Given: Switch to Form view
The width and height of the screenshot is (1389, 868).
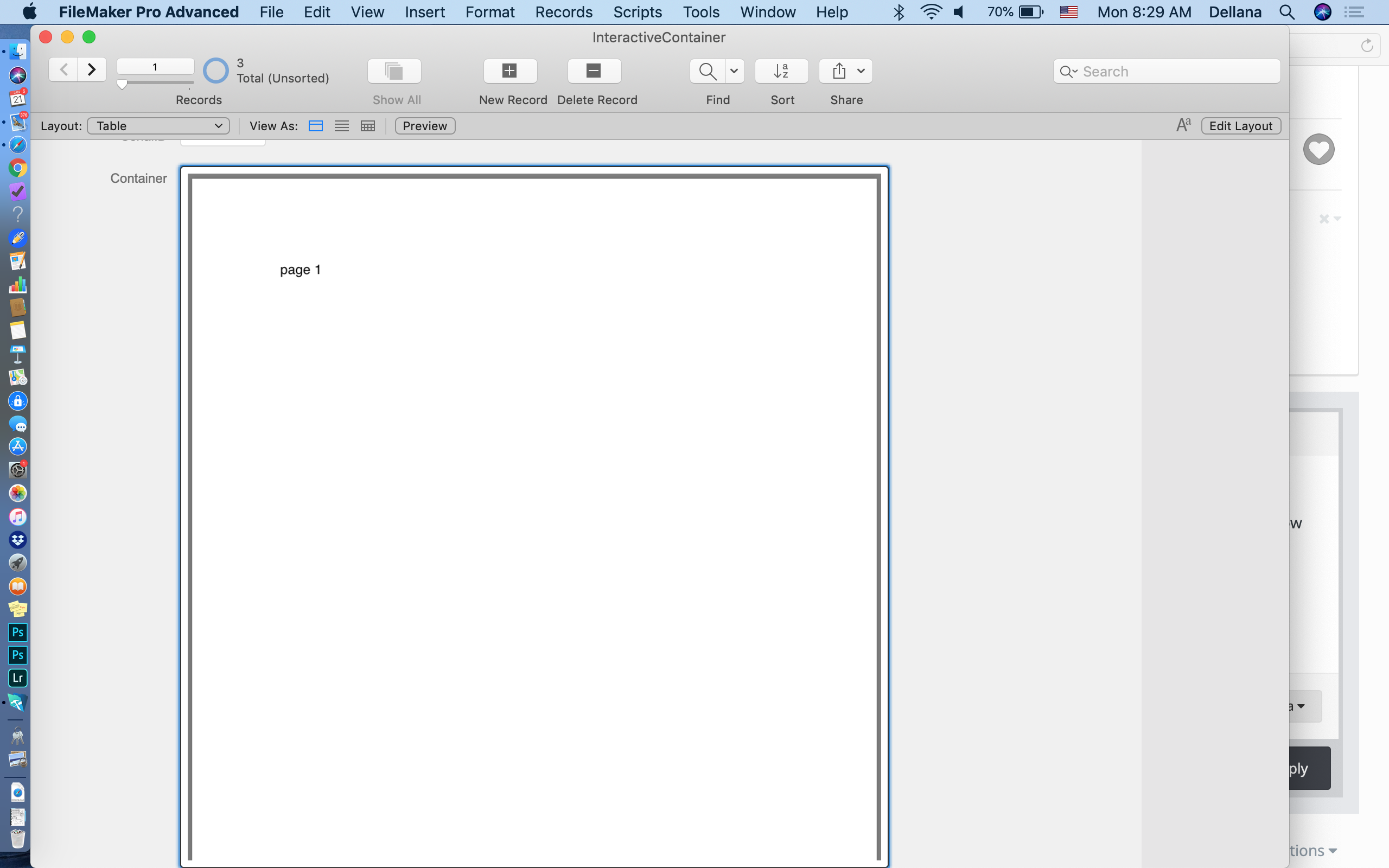Looking at the screenshot, I should [316, 126].
